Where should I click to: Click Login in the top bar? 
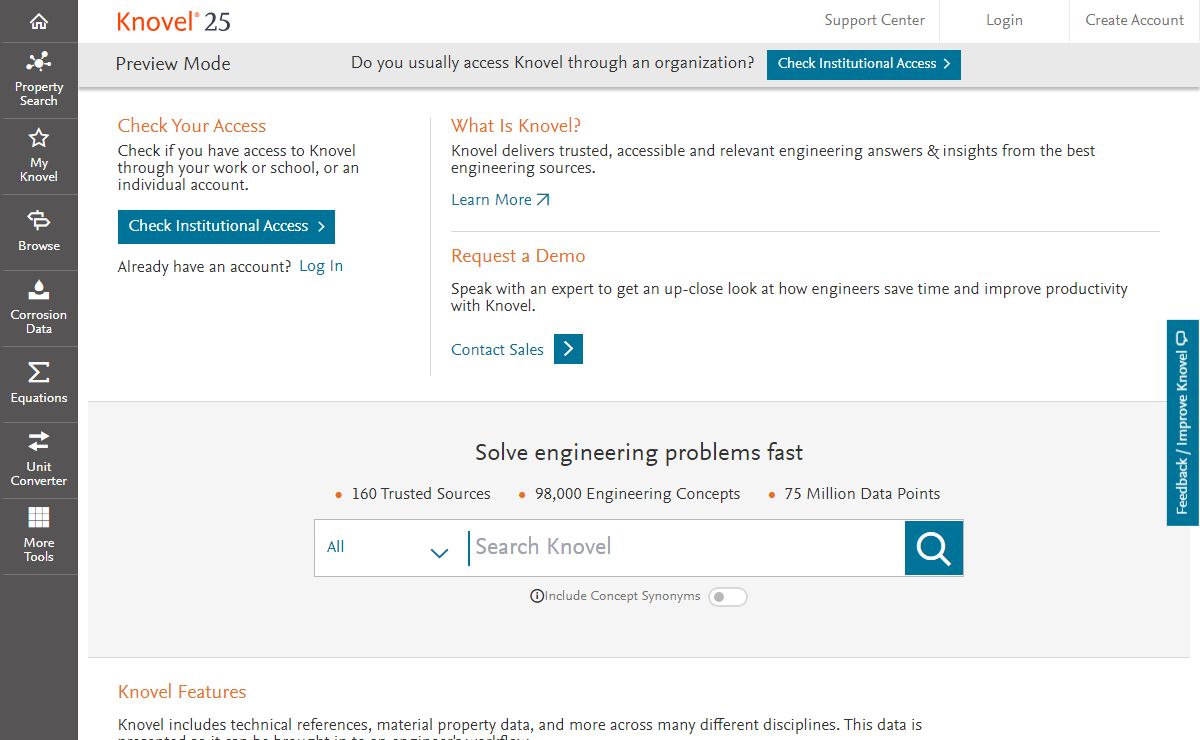pyautogui.click(x=1004, y=20)
